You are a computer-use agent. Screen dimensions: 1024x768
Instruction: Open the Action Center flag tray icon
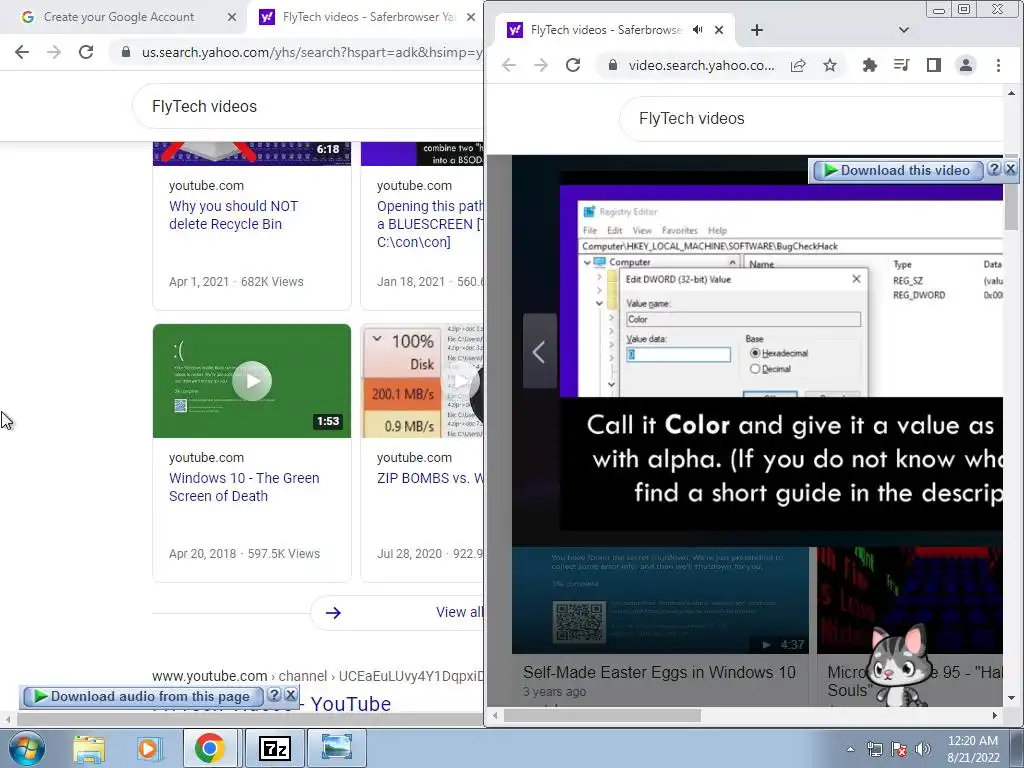click(x=899, y=749)
